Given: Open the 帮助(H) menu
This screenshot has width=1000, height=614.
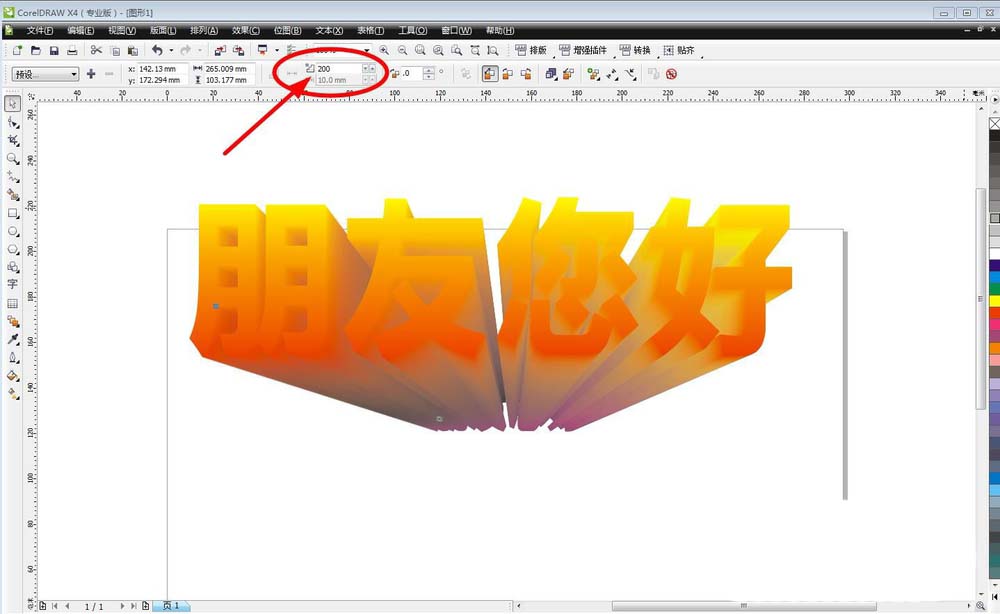Looking at the screenshot, I should [500, 31].
